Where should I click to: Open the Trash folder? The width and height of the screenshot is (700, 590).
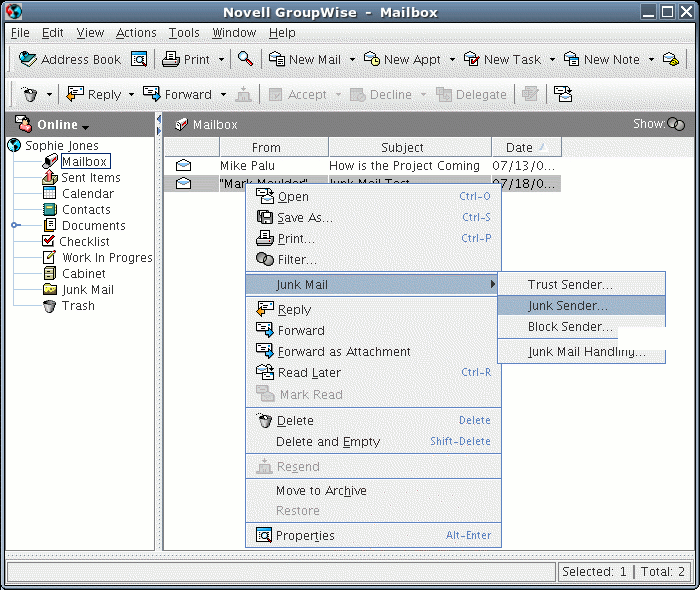point(77,306)
